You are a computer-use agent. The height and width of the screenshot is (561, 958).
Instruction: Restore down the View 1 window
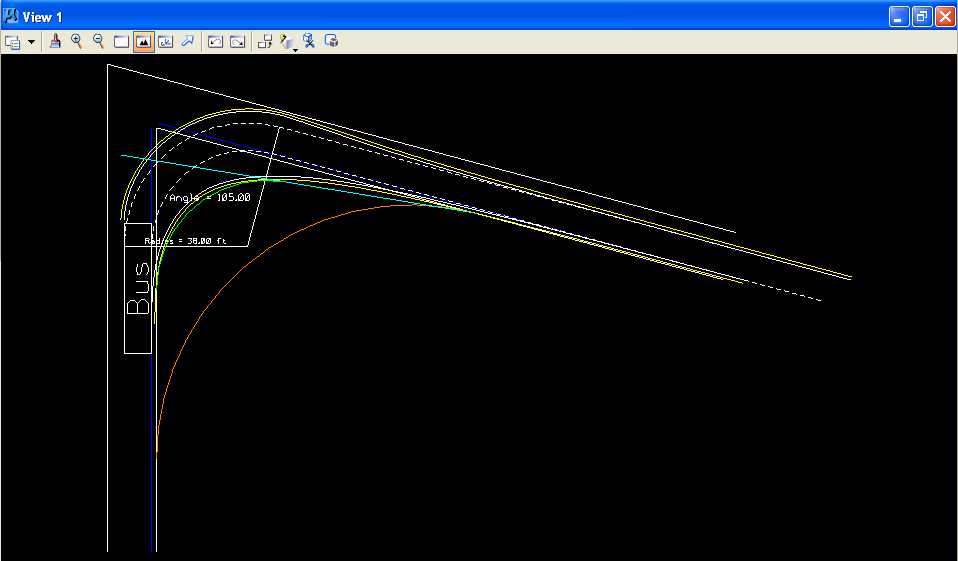click(922, 17)
